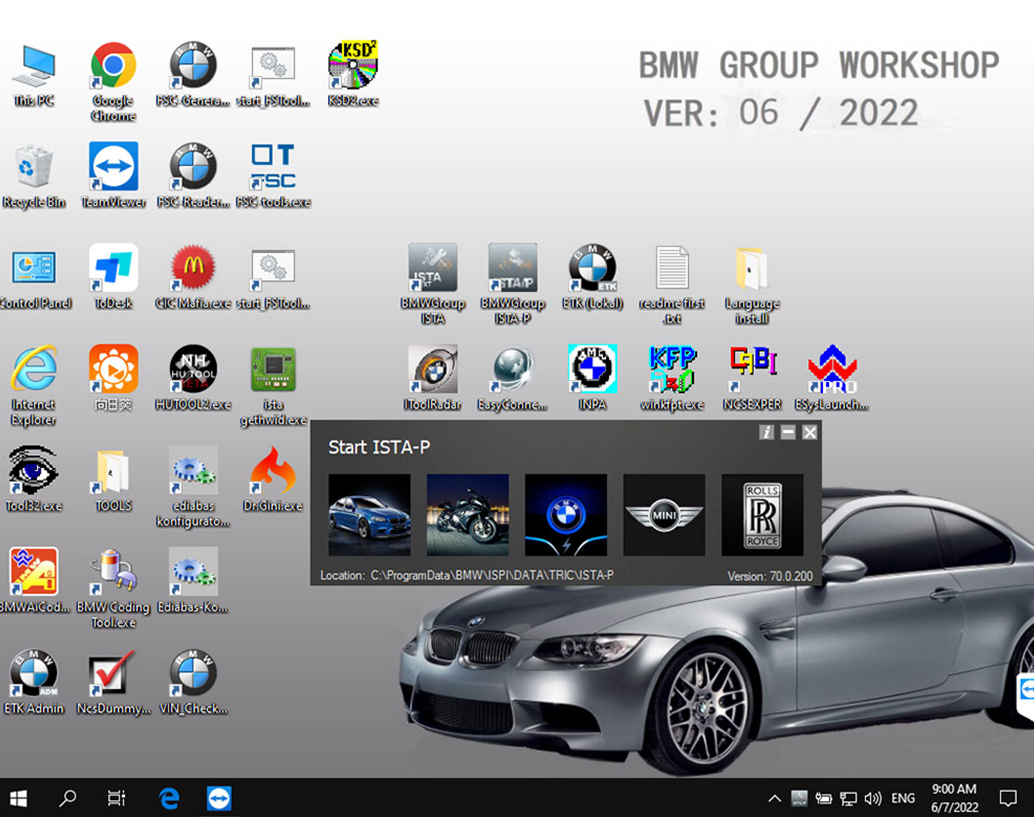
Task: Select the ista gethwid.exe chip icon
Action: click(x=273, y=385)
